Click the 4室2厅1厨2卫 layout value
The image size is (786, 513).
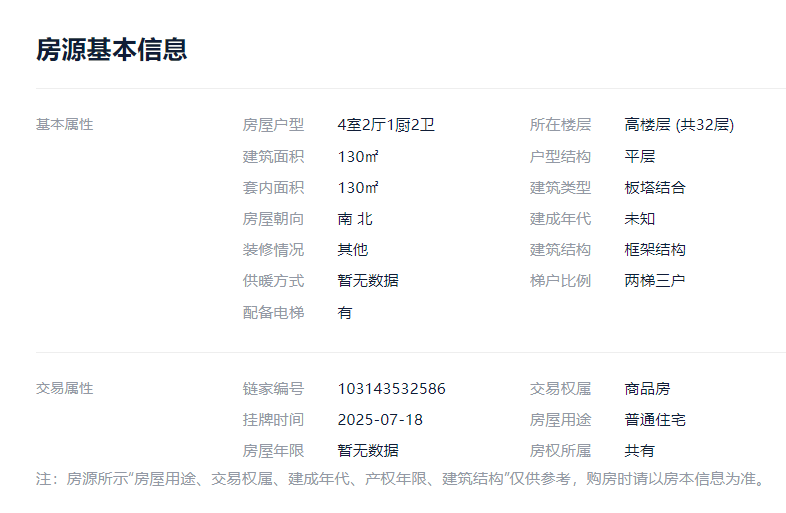pos(386,125)
